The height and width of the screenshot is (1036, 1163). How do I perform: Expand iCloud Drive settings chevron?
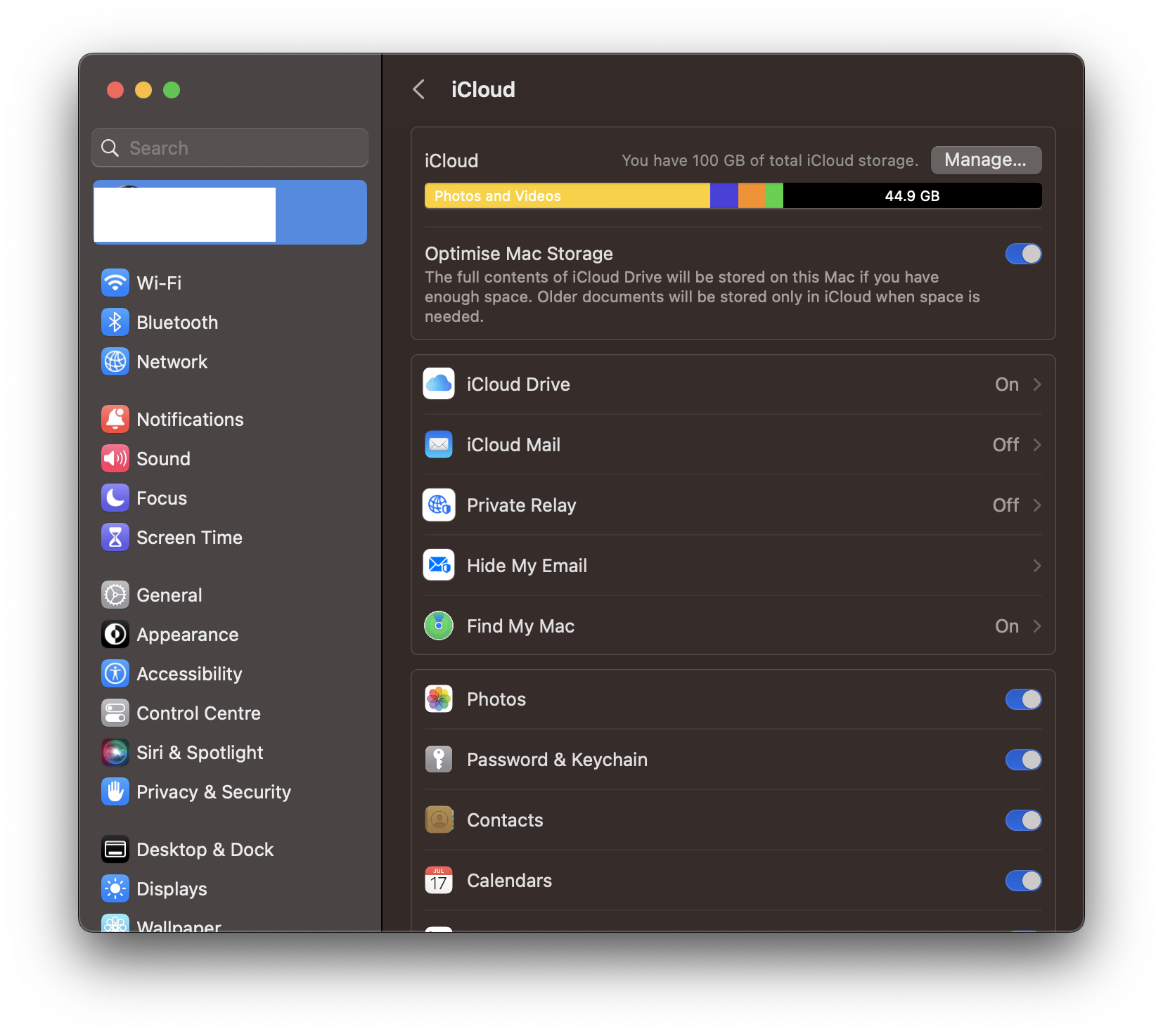(x=1037, y=384)
